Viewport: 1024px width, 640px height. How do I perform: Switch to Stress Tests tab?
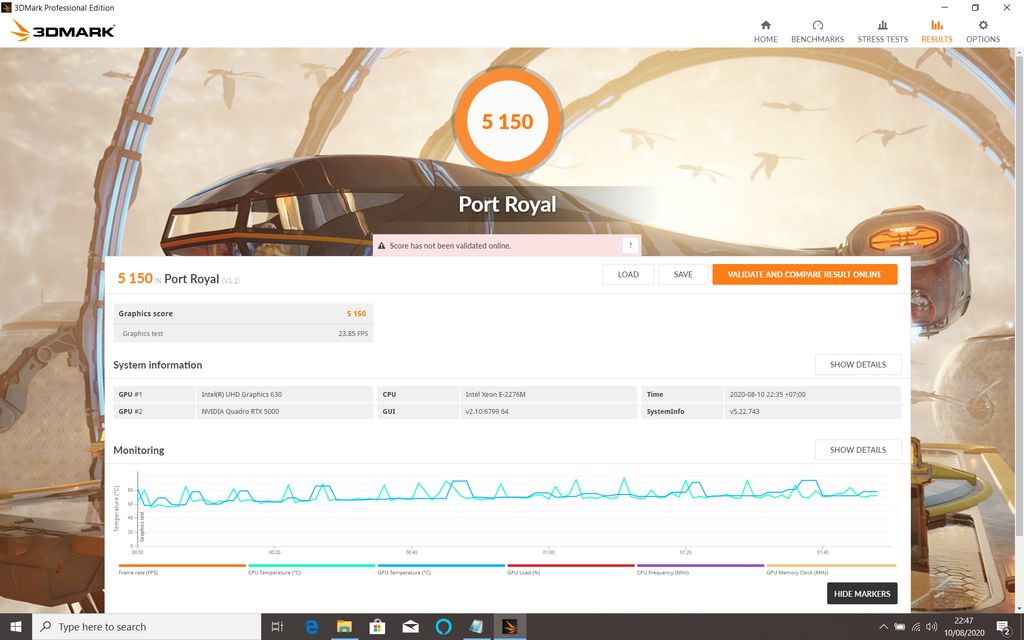(x=882, y=31)
